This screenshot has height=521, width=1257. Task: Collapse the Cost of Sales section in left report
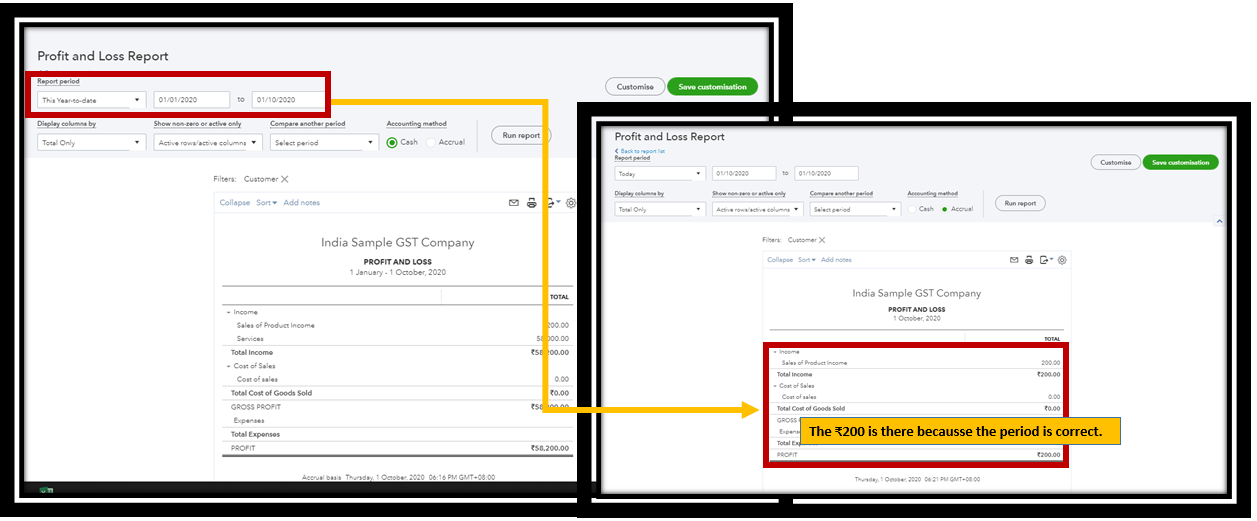click(x=228, y=366)
